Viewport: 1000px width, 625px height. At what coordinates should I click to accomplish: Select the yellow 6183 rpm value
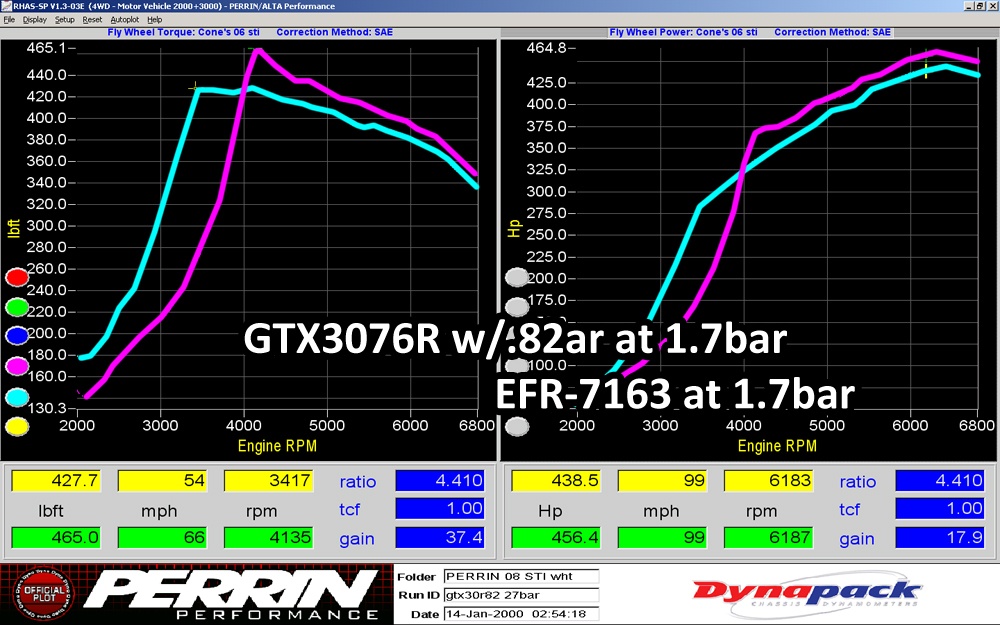coord(768,480)
